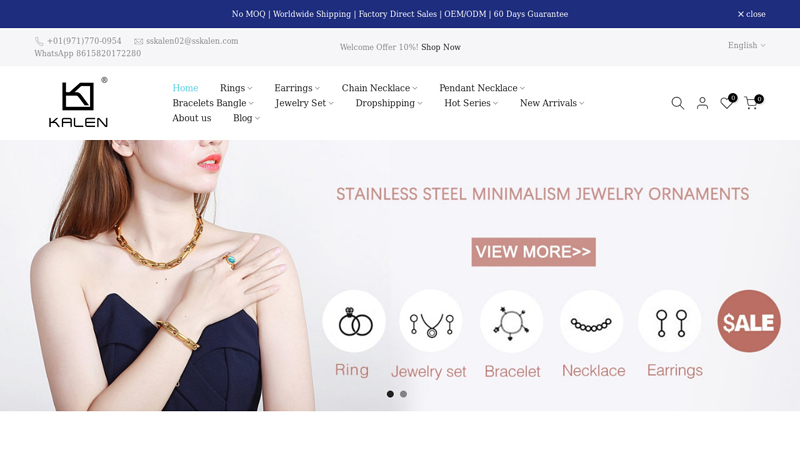
Task: Click the red SALE badge
Action: click(748, 321)
